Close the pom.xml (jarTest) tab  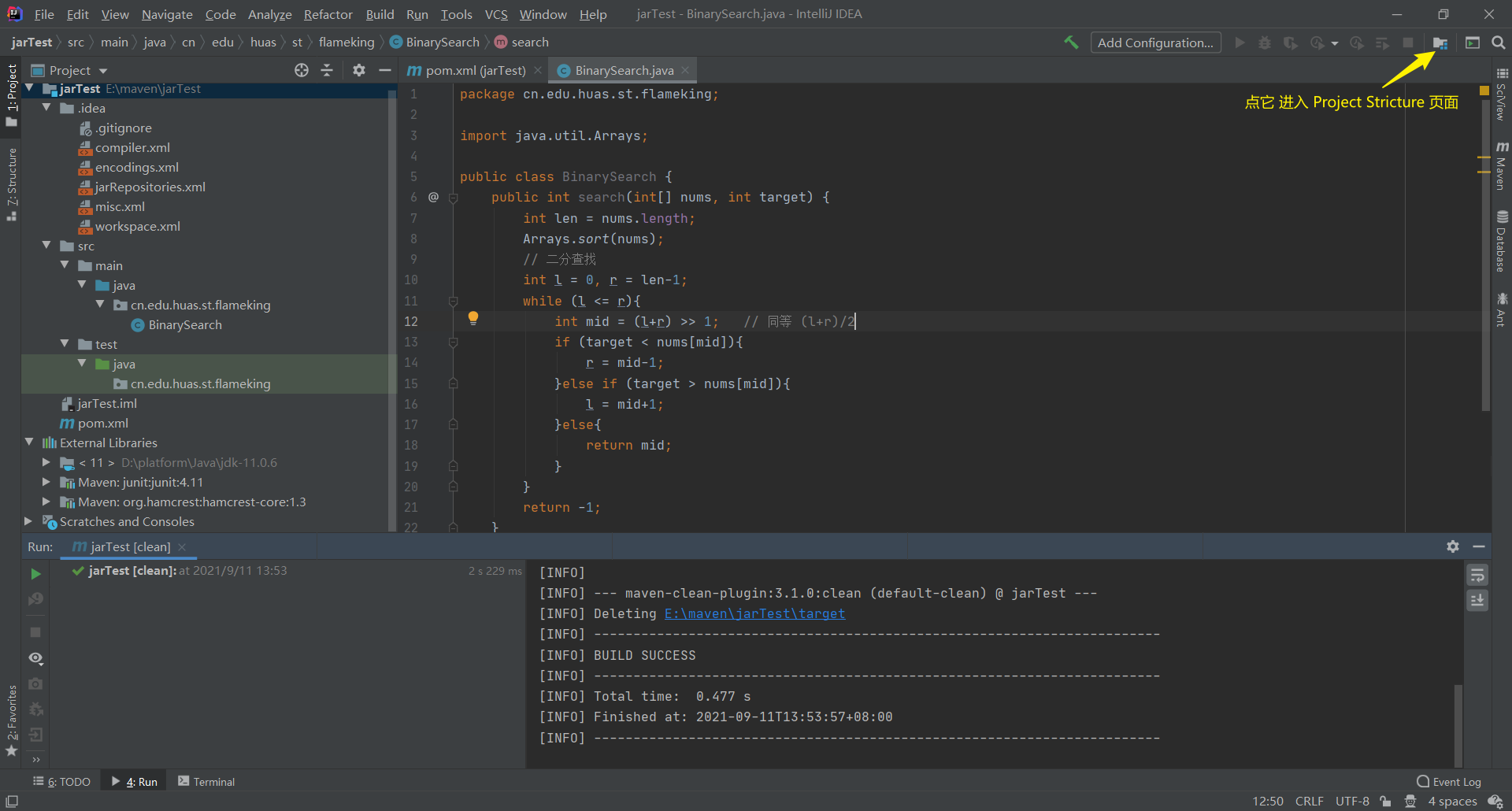[x=538, y=70]
